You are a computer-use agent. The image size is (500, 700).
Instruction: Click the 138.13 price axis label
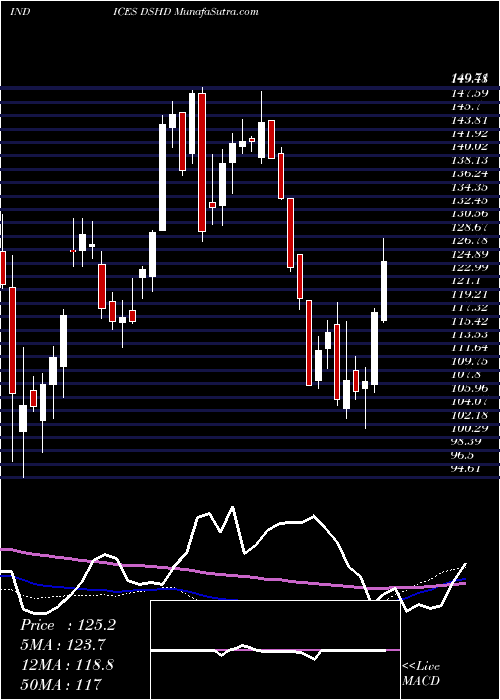pos(470,160)
